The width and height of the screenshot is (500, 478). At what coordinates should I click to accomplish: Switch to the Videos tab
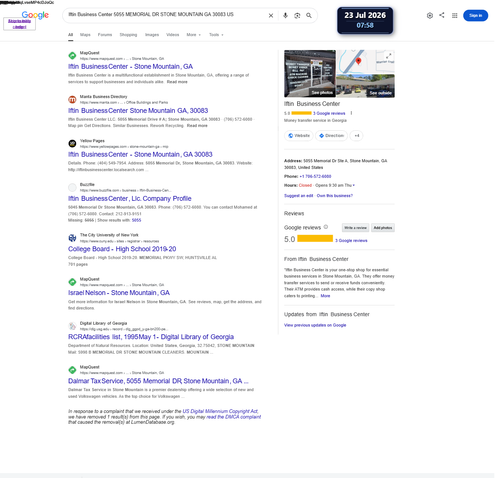(x=173, y=35)
